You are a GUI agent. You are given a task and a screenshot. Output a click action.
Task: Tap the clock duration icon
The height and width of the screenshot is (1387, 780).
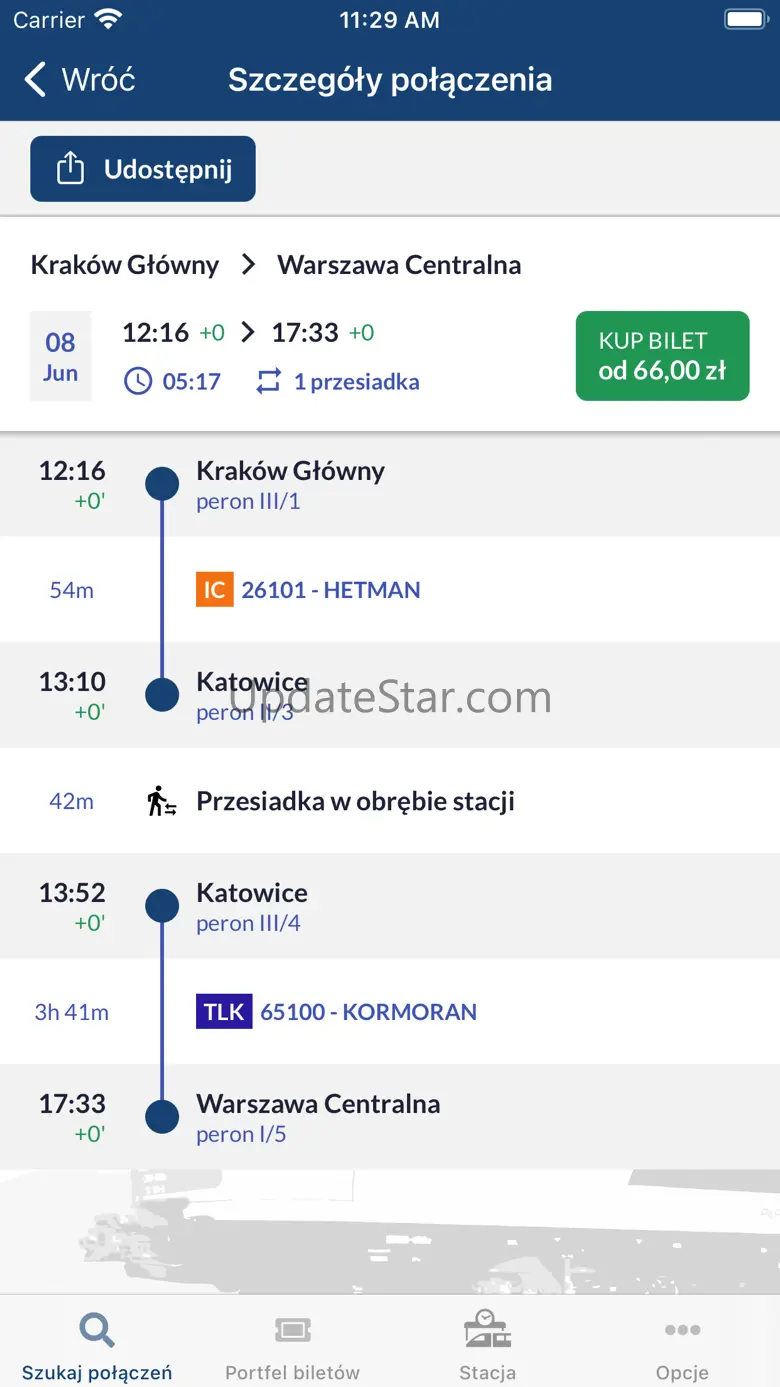point(137,381)
